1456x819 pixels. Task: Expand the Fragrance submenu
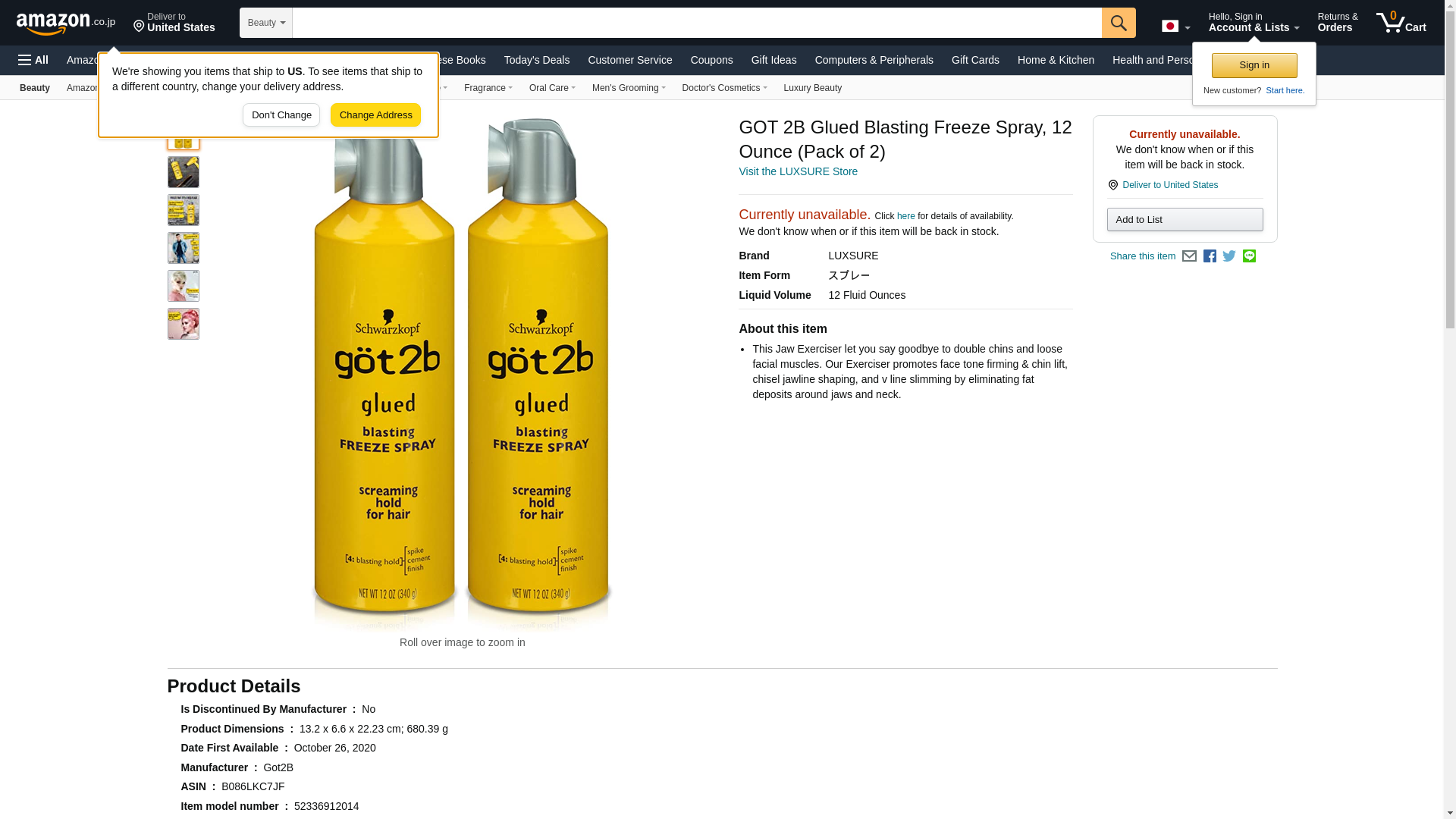click(488, 88)
